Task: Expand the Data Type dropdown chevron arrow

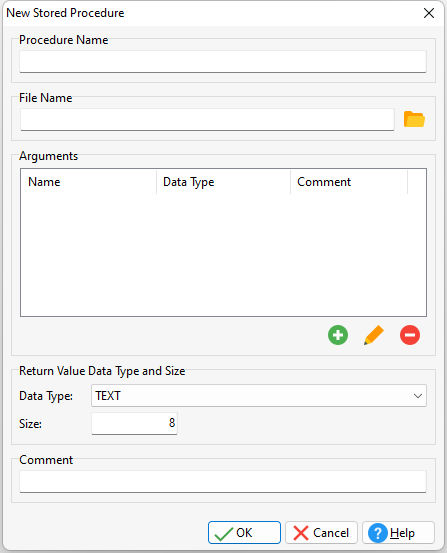Action: coord(418,396)
